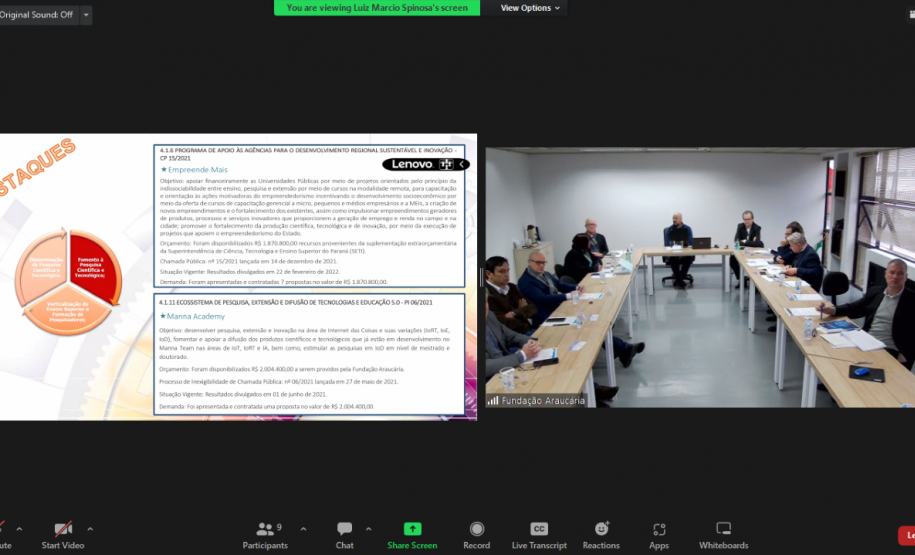Open the Reactions menu
The height and width of the screenshot is (555, 915).
601,535
